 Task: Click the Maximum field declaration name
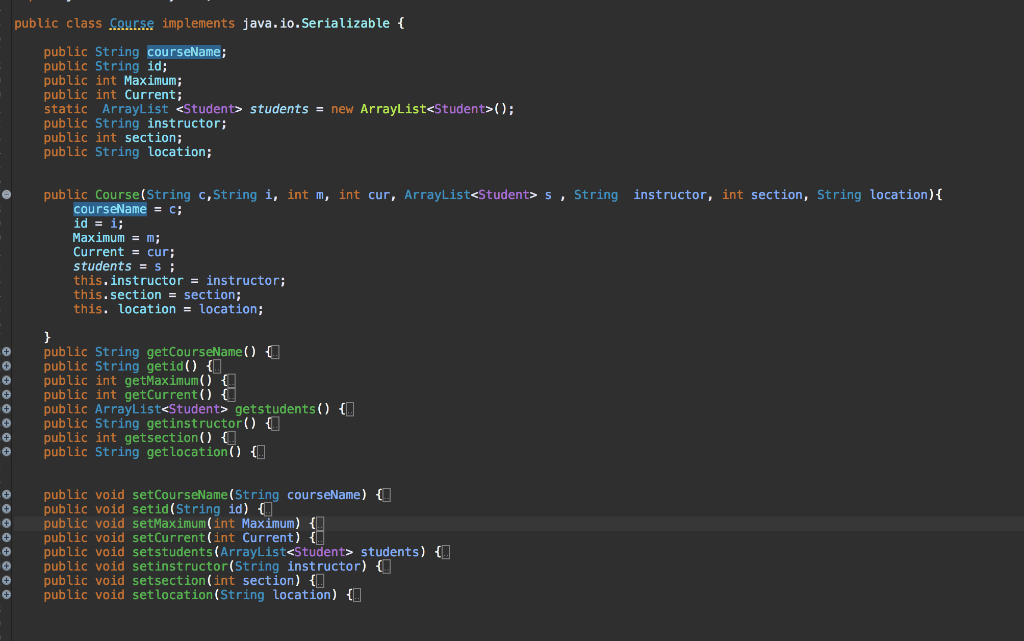click(150, 80)
